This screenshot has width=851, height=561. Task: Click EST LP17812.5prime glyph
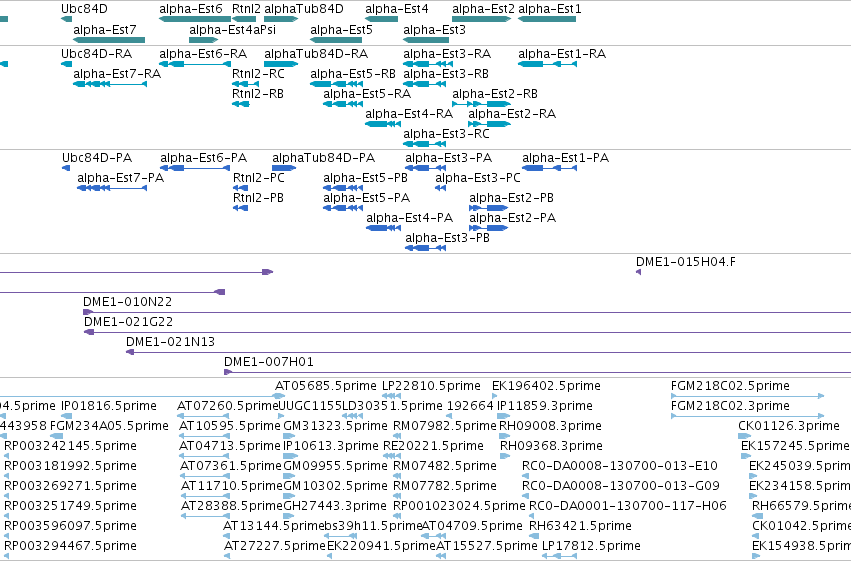pyautogui.click(x=559, y=556)
